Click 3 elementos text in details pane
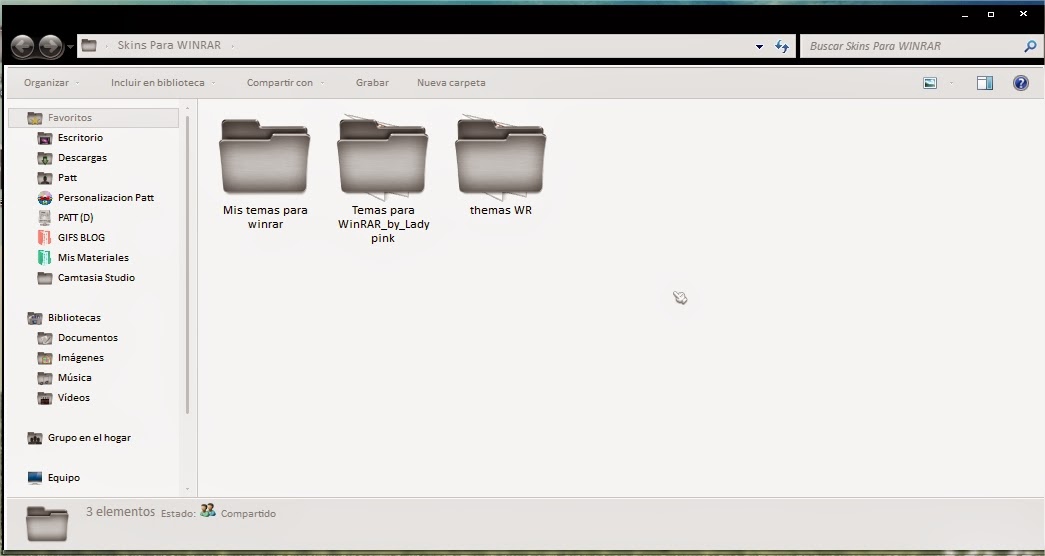 point(121,511)
